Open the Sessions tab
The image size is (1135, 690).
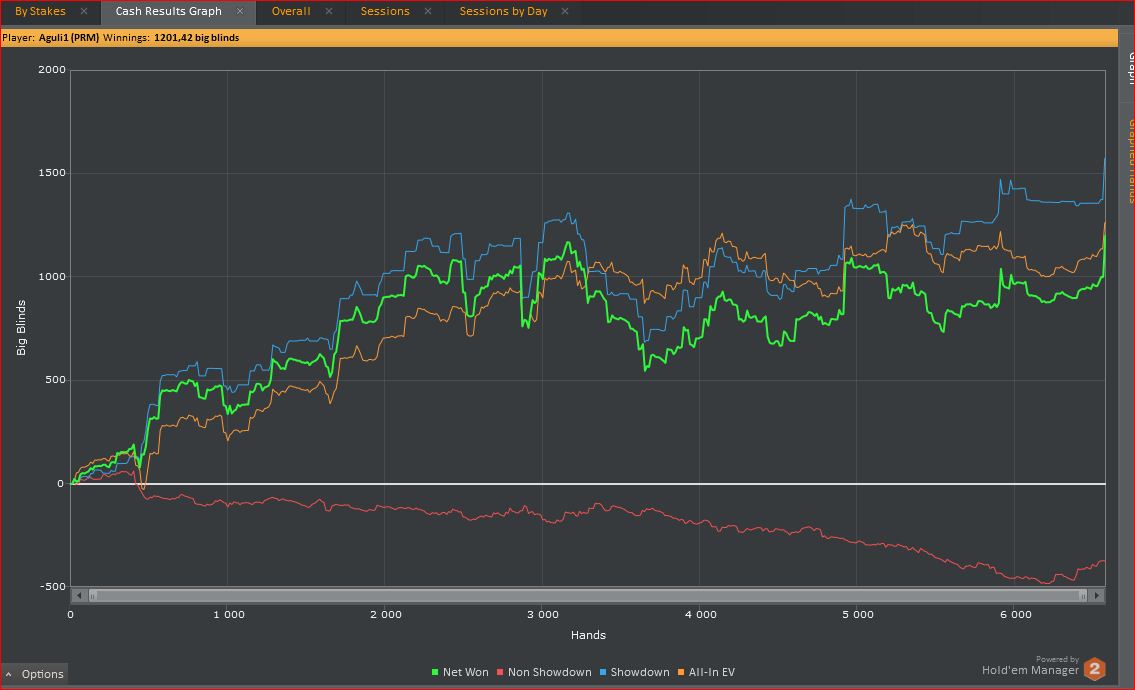click(385, 12)
